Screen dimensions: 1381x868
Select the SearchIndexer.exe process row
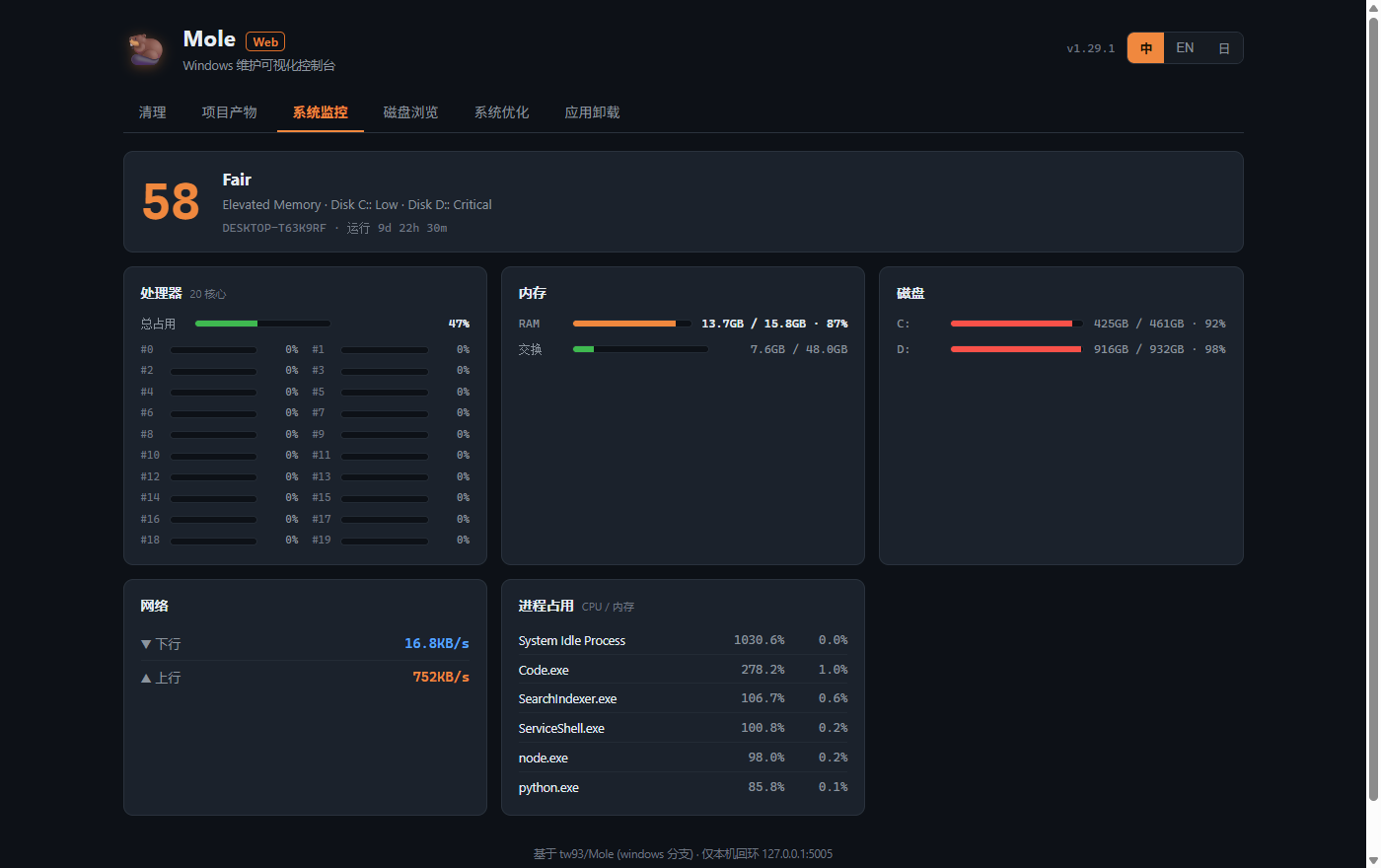[683, 698]
